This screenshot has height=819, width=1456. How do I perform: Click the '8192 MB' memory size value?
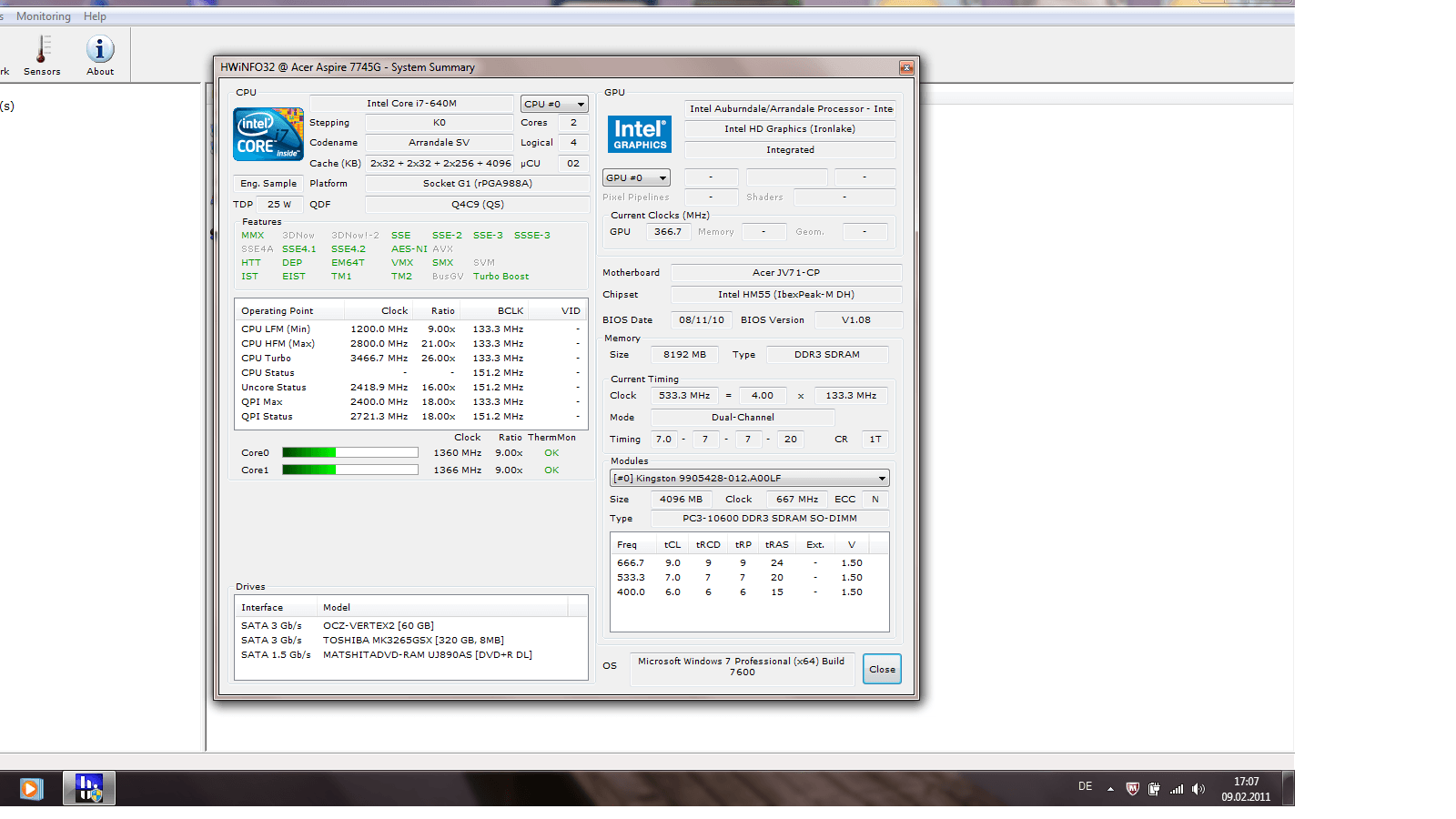(x=684, y=355)
